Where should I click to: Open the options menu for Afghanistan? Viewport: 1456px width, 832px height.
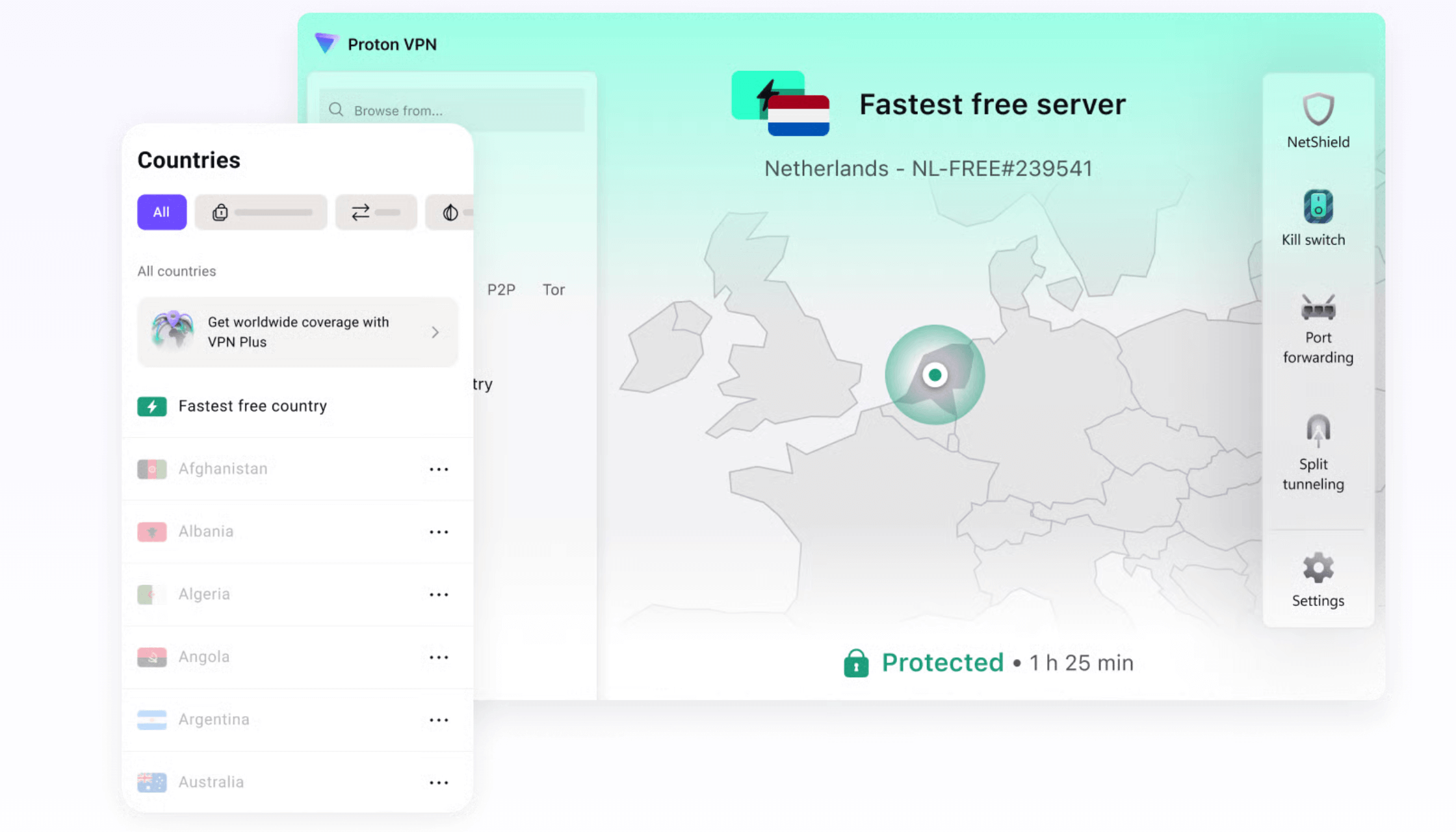tap(439, 469)
